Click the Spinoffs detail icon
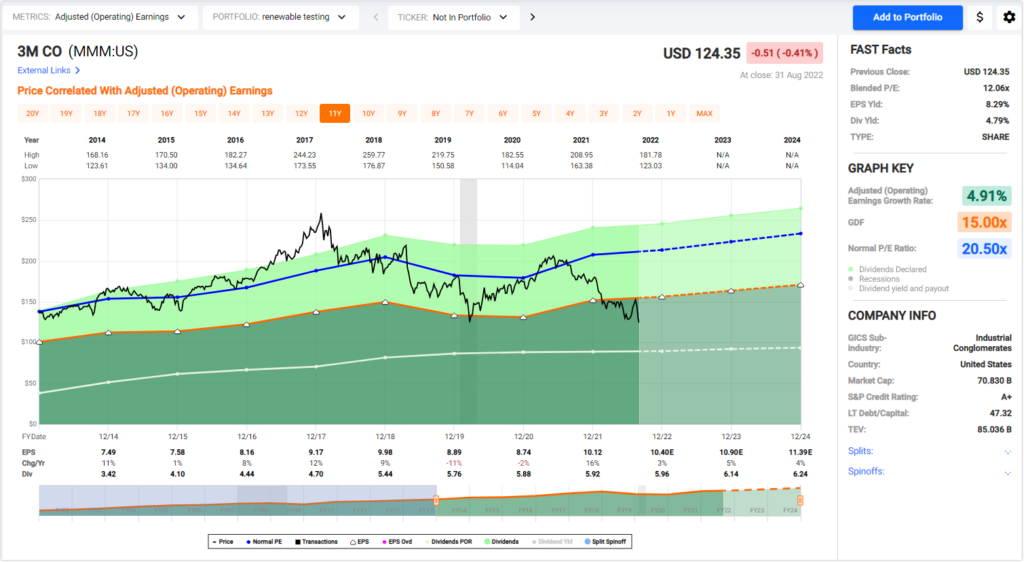The width and height of the screenshot is (1024, 562). point(1008,472)
